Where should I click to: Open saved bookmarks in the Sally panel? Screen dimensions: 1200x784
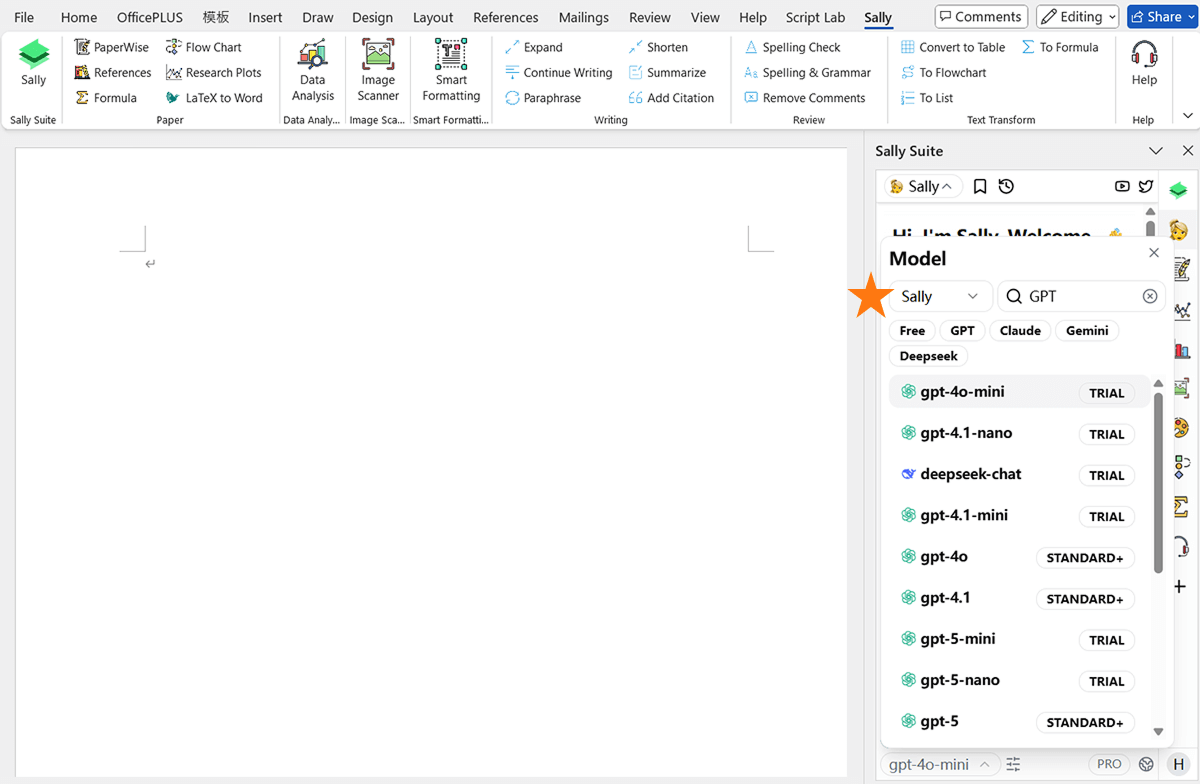(980, 186)
